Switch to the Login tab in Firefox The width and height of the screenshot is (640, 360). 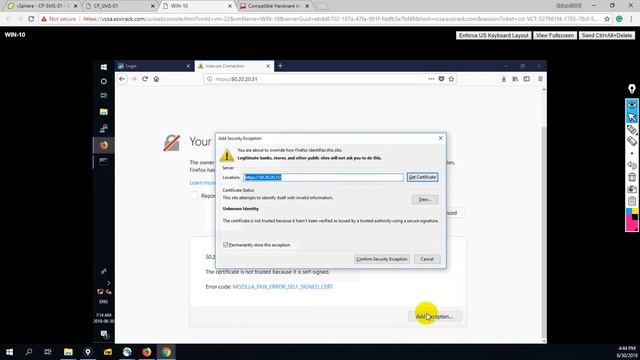click(x=153, y=66)
